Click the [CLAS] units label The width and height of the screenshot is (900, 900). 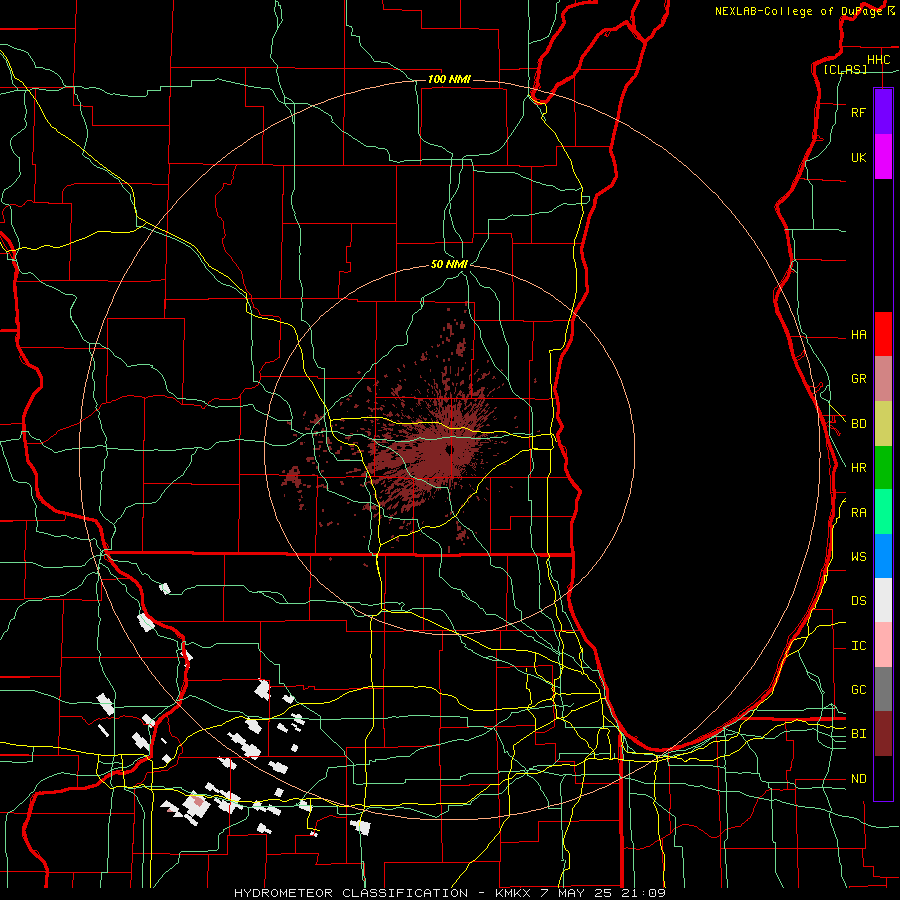[x=845, y=69]
